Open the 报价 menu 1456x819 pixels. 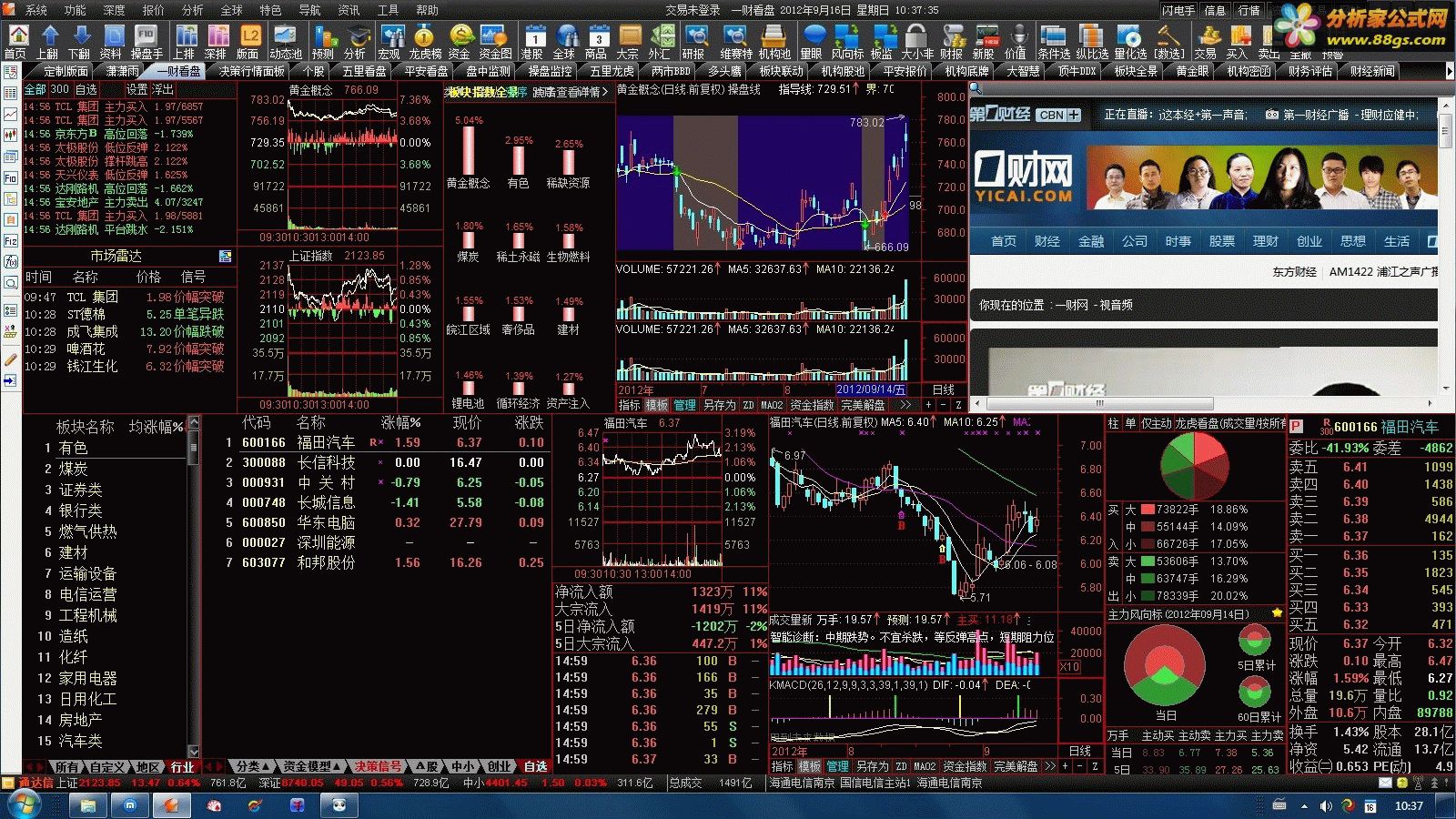[x=154, y=10]
